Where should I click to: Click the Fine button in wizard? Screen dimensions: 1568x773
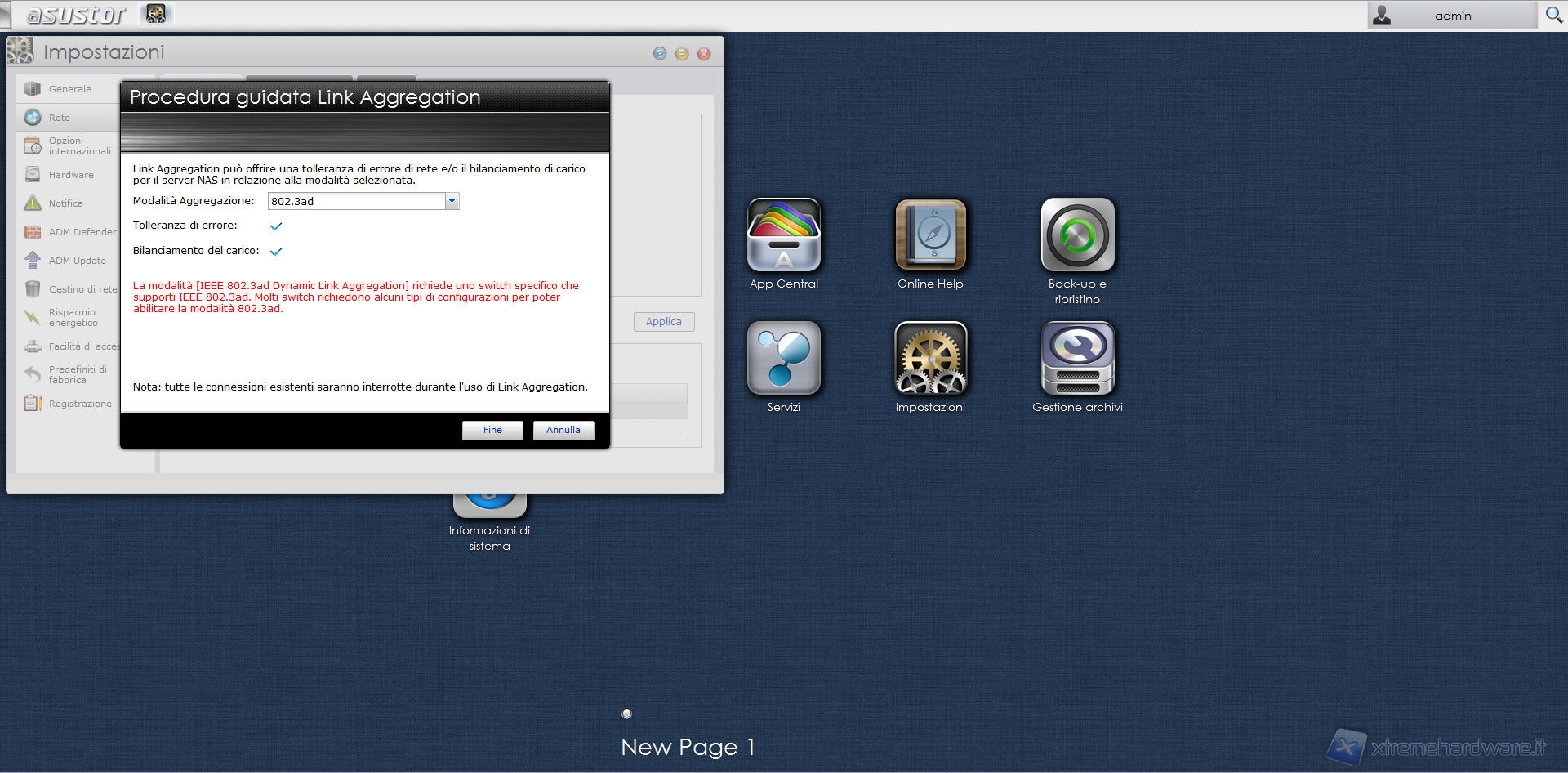click(492, 430)
